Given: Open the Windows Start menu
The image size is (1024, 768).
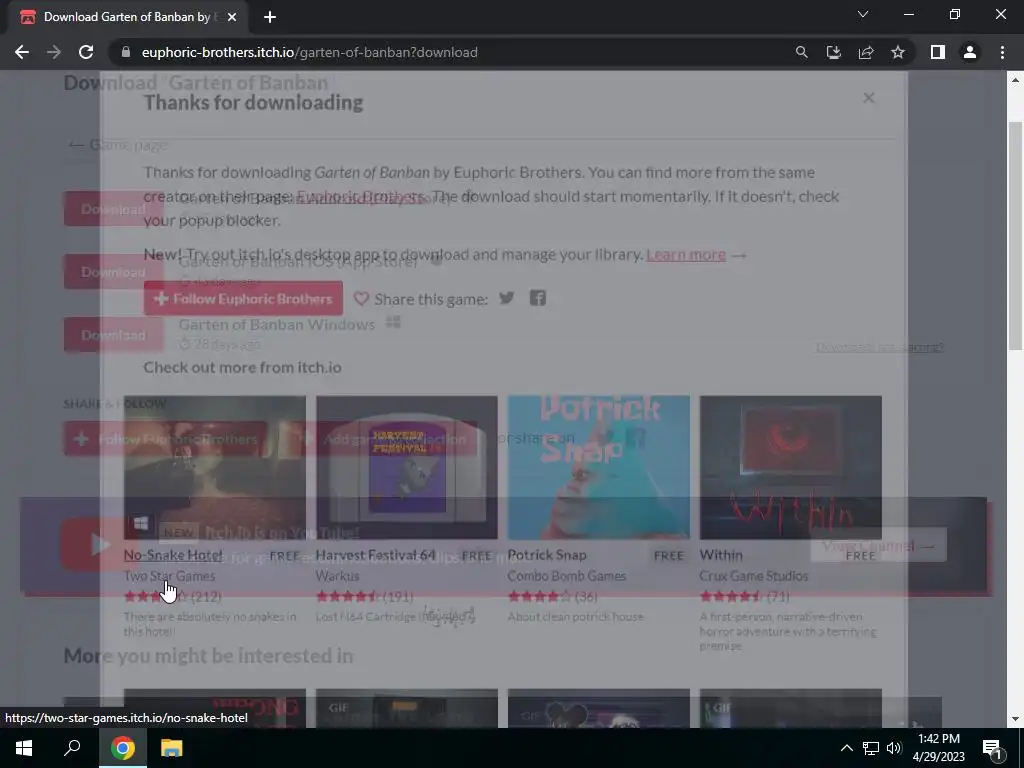Looking at the screenshot, I should pyautogui.click(x=24, y=748).
